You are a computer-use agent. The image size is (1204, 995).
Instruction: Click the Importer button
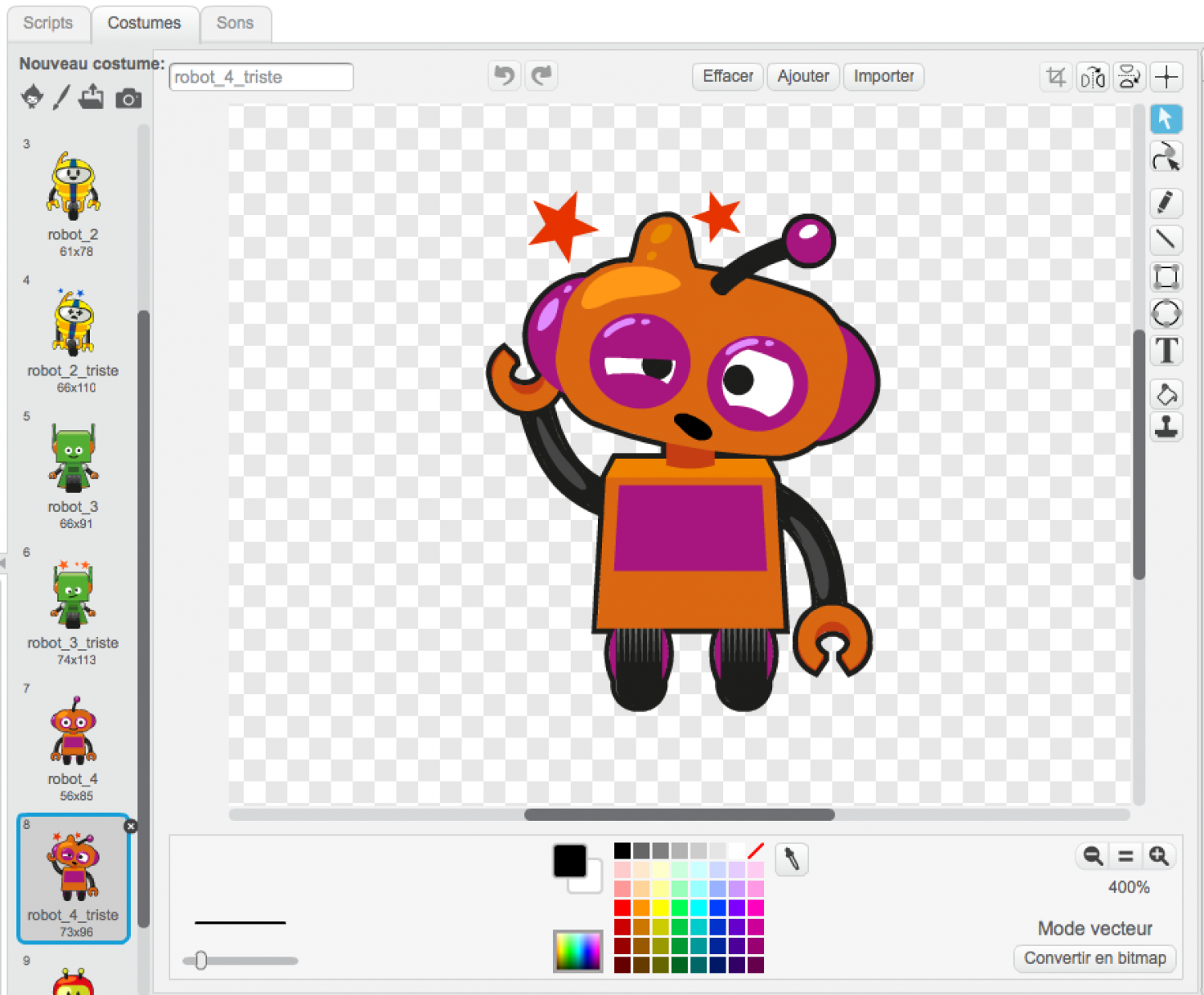pyautogui.click(x=883, y=76)
